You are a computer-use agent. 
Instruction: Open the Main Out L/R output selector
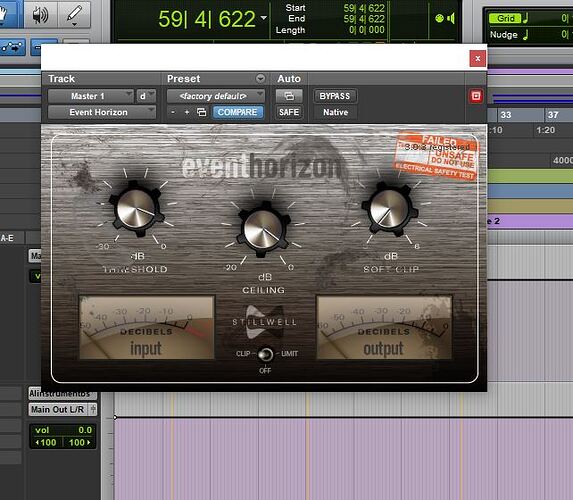58,409
